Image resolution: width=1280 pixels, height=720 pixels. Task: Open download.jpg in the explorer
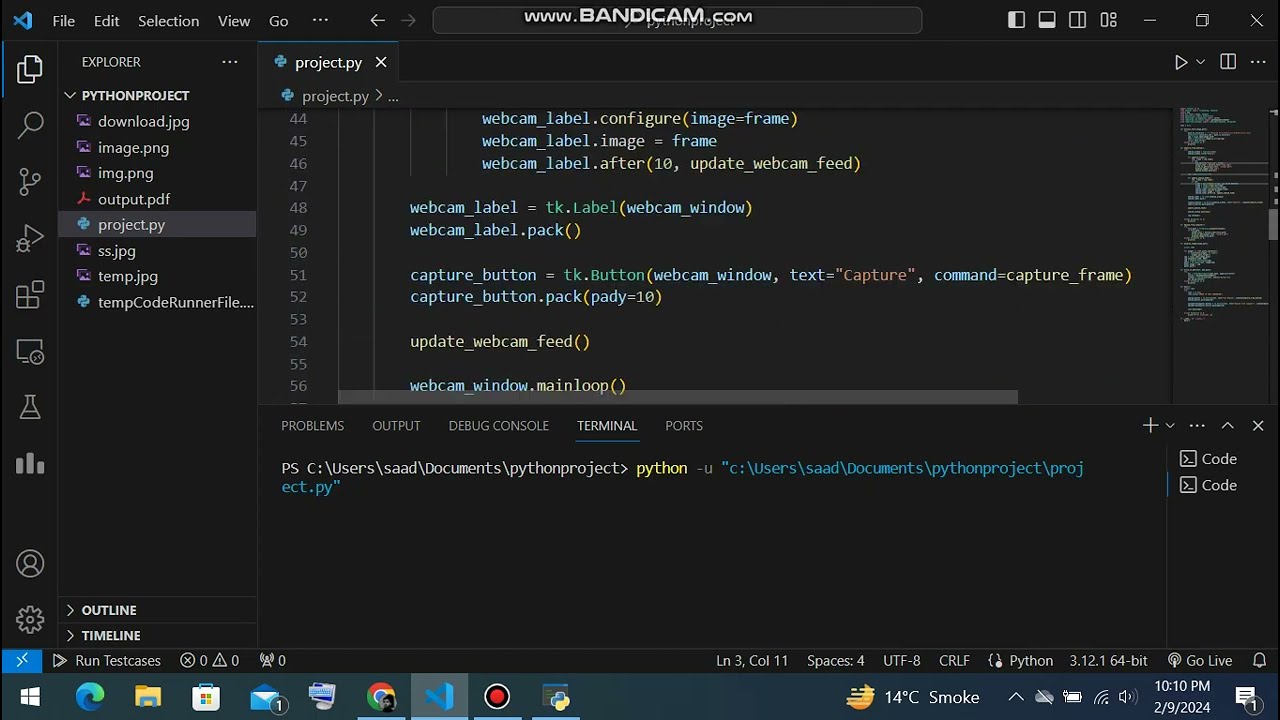[x=143, y=121]
